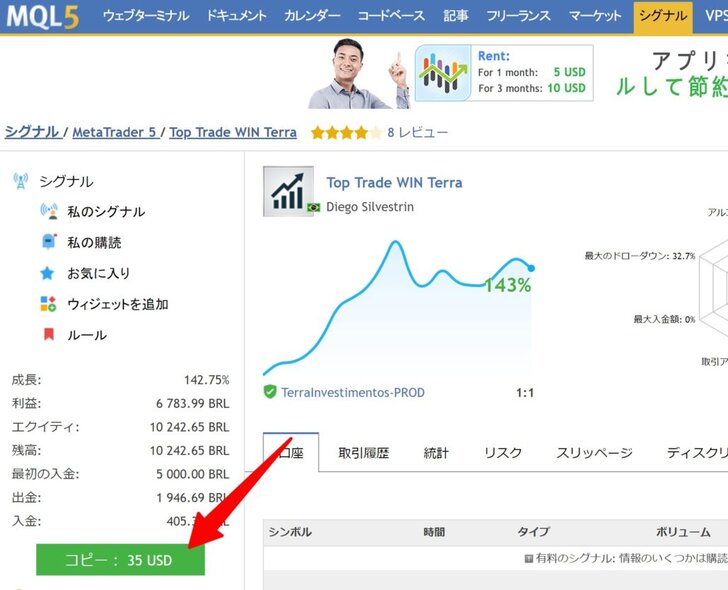Click the Rent banner chart icon
728x590 pixels.
pos(443,73)
